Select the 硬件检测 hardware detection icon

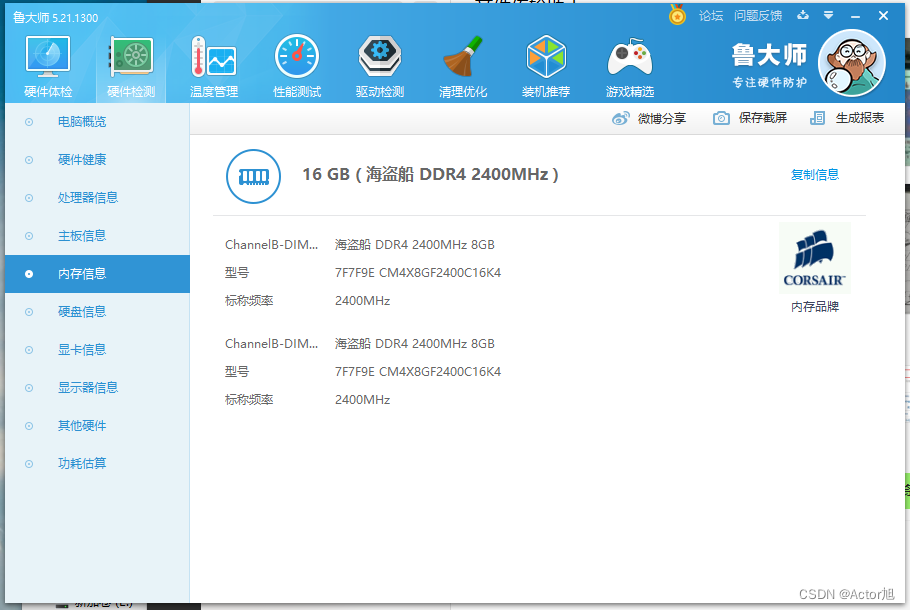(x=131, y=66)
